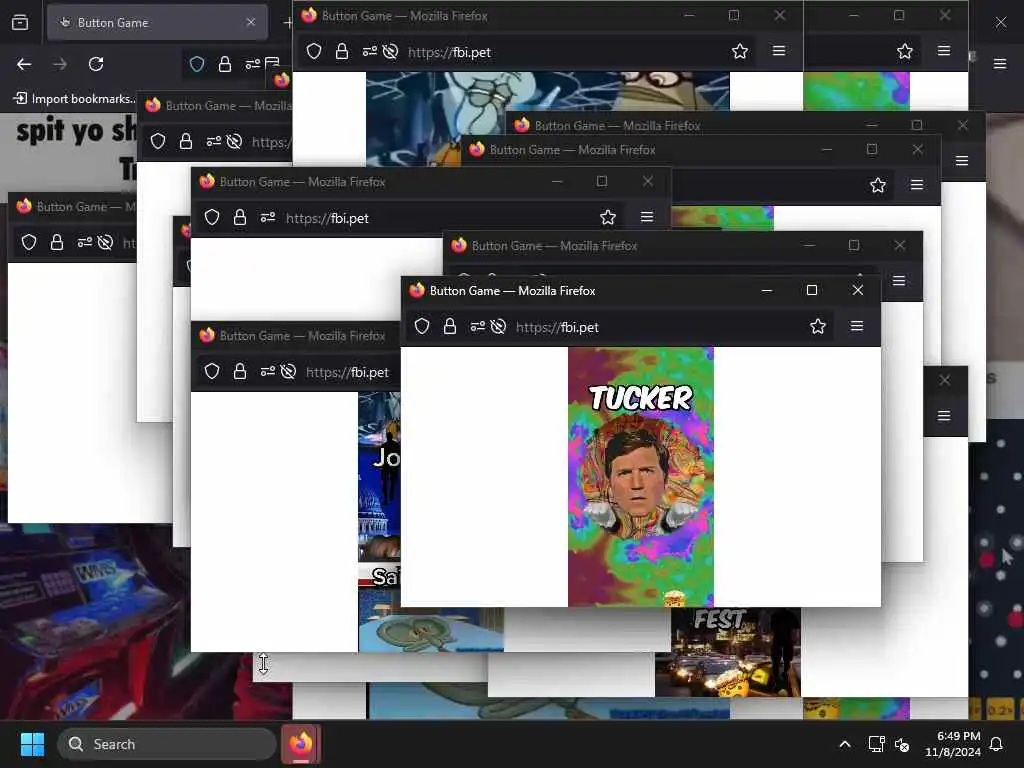The width and height of the screenshot is (1024, 768).
Task: Click autoplay-blocked icon in window showing Jo and Sa images
Action: pyautogui.click(x=288, y=372)
